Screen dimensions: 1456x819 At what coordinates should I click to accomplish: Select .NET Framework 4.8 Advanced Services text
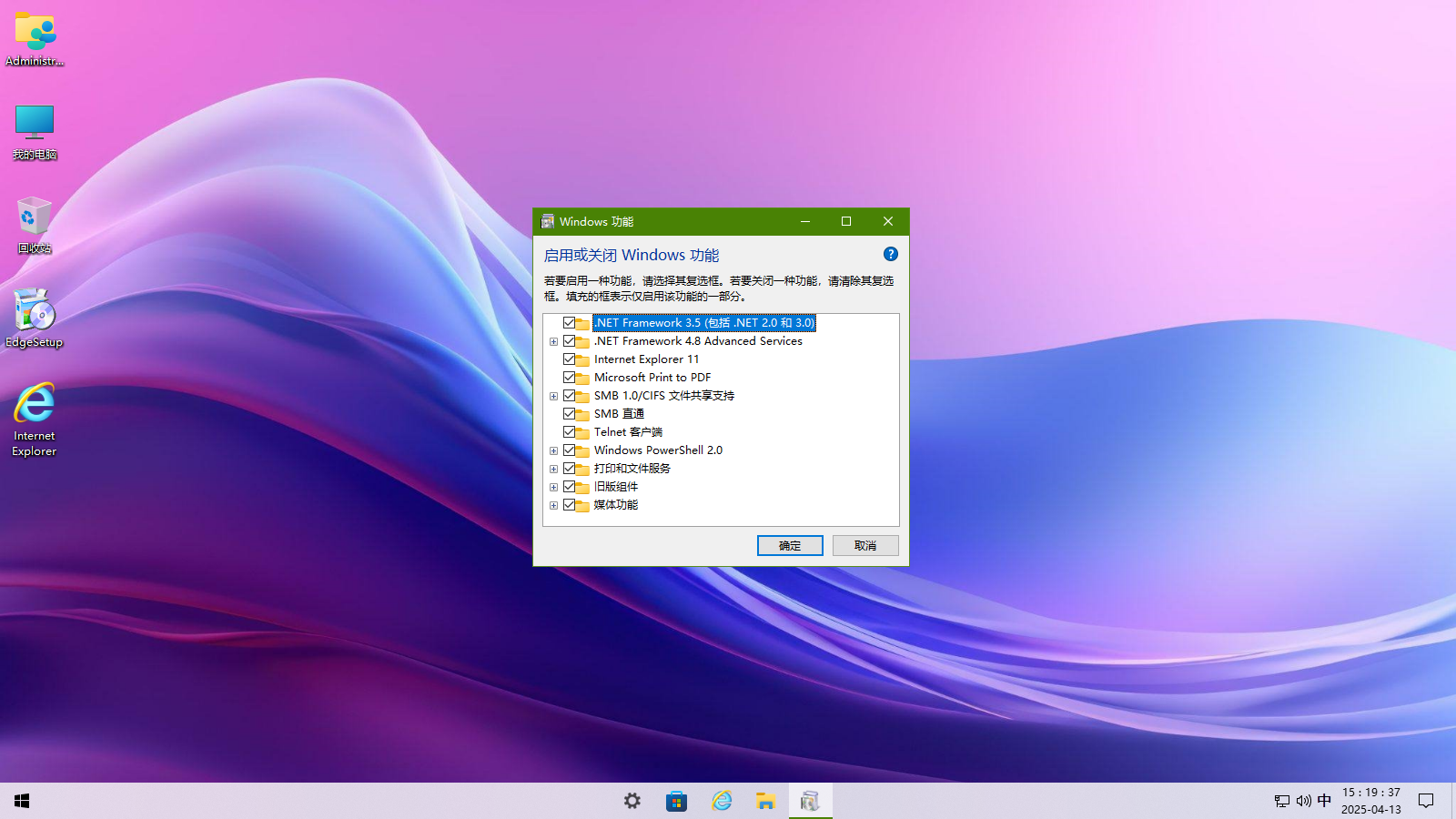tap(698, 341)
